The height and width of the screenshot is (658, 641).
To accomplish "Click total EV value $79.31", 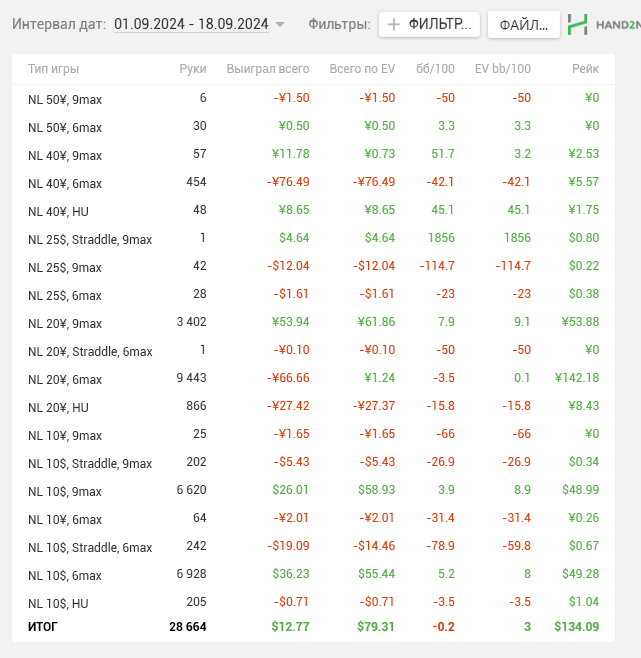I will coord(376,627).
